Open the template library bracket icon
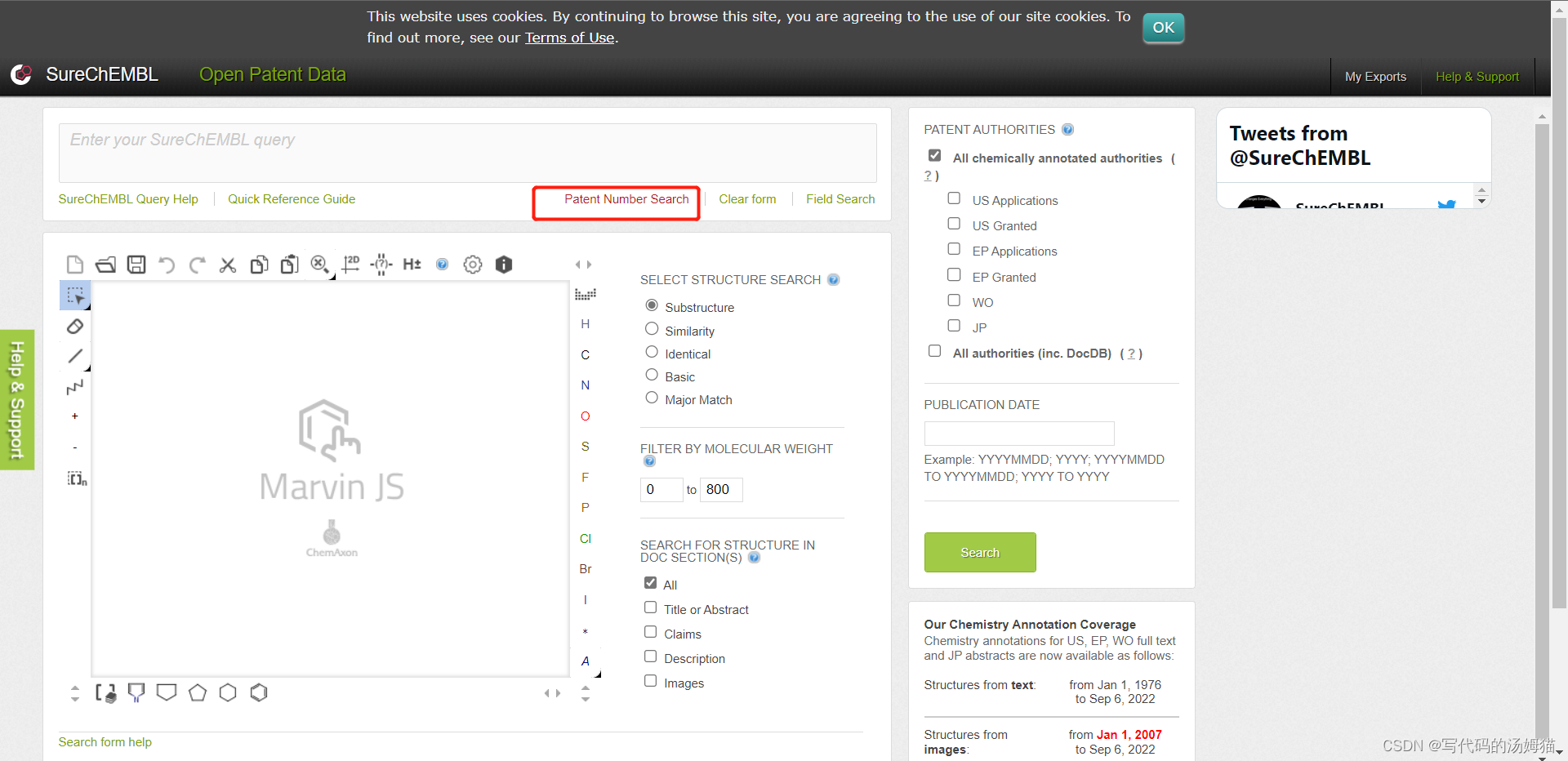This screenshot has height=761, width=1568. [106, 693]
